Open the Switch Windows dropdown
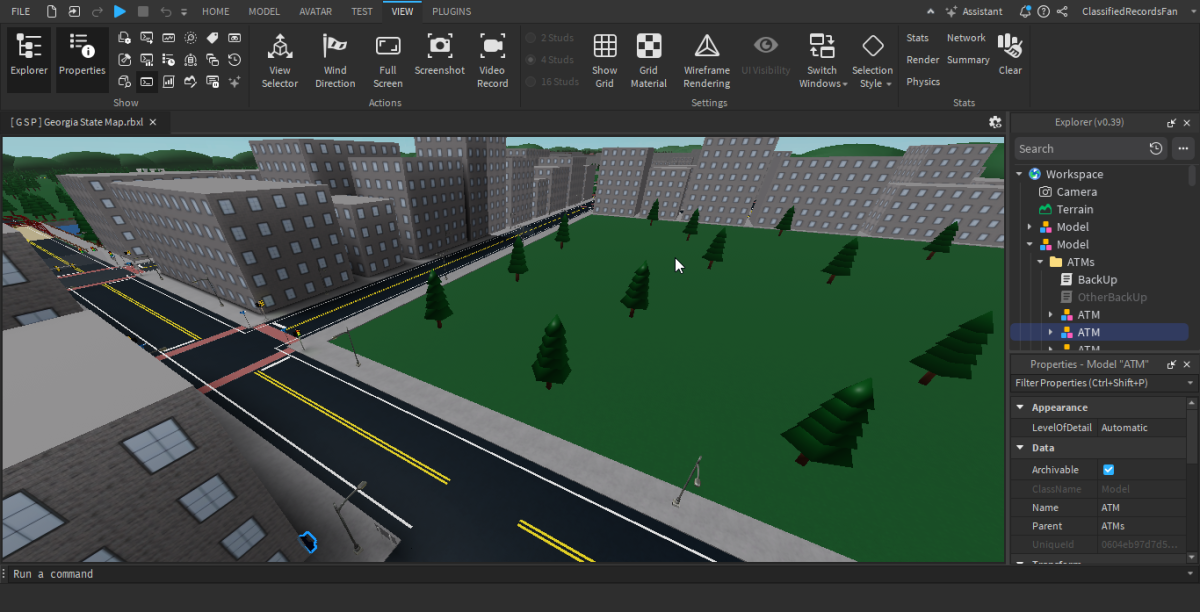Image resolution: width=1200 pixels, height=612 pixels. (x=823, y=60)
